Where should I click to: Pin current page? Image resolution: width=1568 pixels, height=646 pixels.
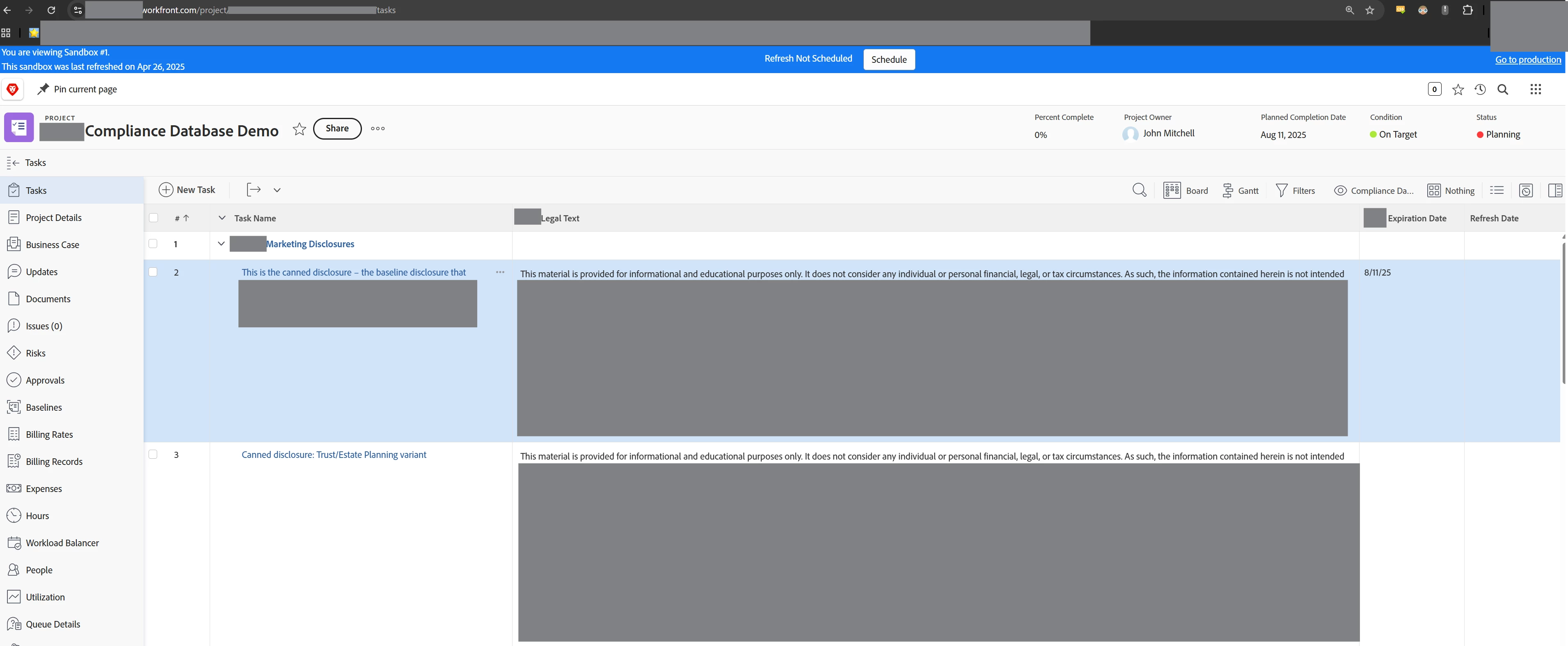pos(77,90)
